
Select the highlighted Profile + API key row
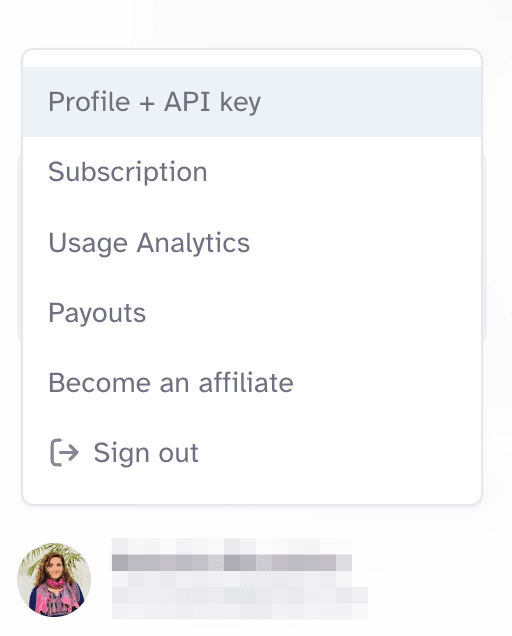(x=252, y=102)
